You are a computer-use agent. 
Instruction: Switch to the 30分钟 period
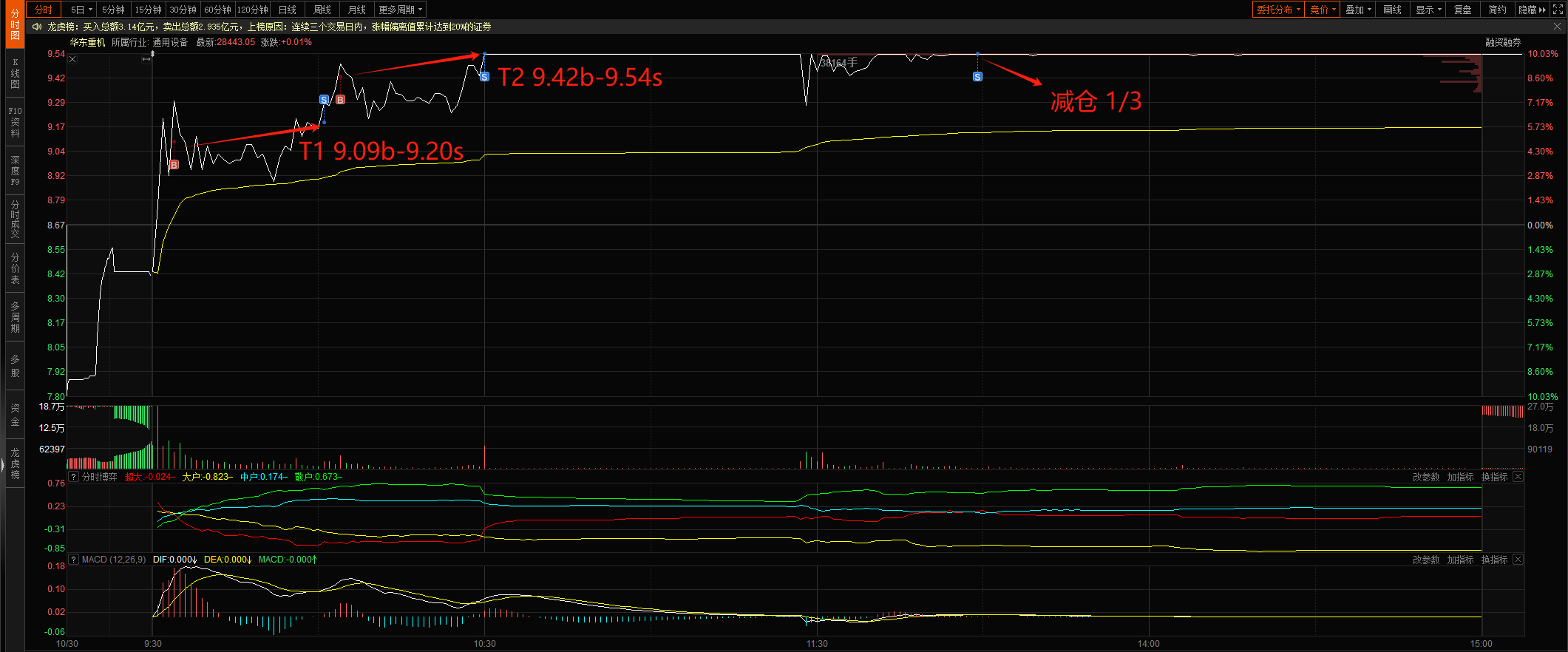click(183, 10)
